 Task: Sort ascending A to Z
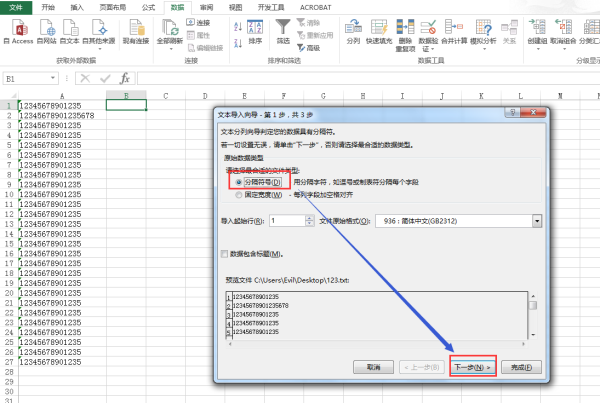point(238,26)
